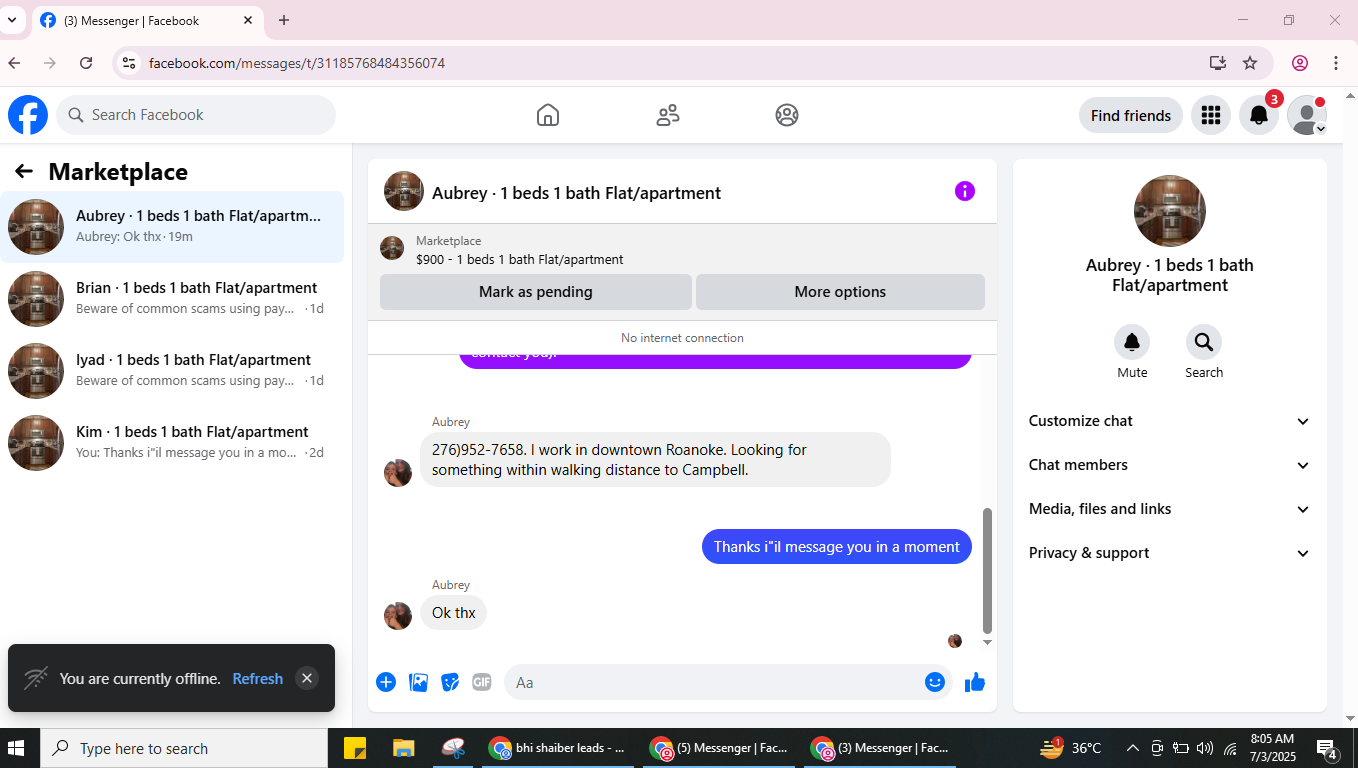
Task: Click the install app icon in address bar
Action: click(1217, 63)
